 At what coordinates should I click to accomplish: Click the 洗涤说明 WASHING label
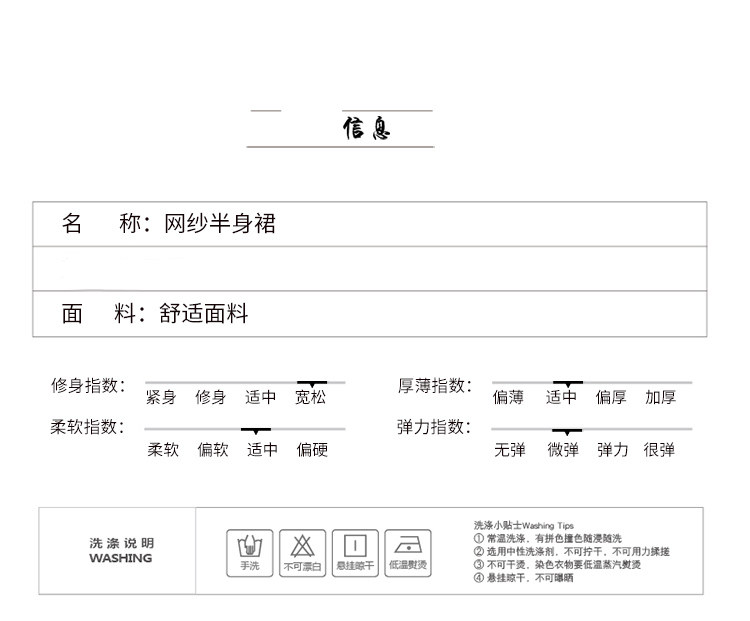121,551
